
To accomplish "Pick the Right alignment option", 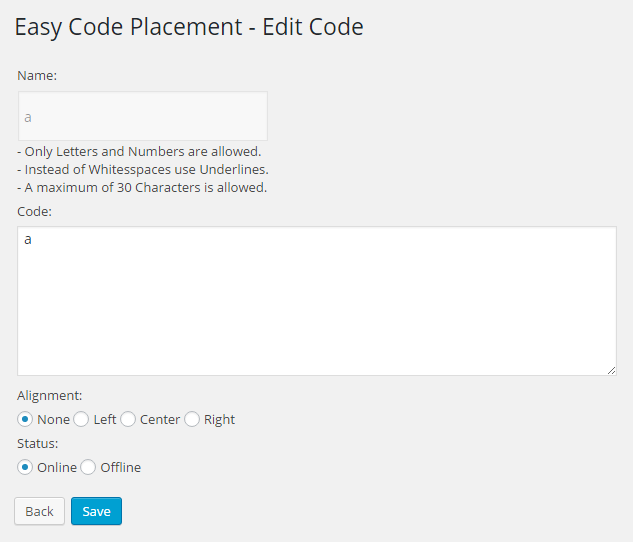I will click(x=192, y=419).
